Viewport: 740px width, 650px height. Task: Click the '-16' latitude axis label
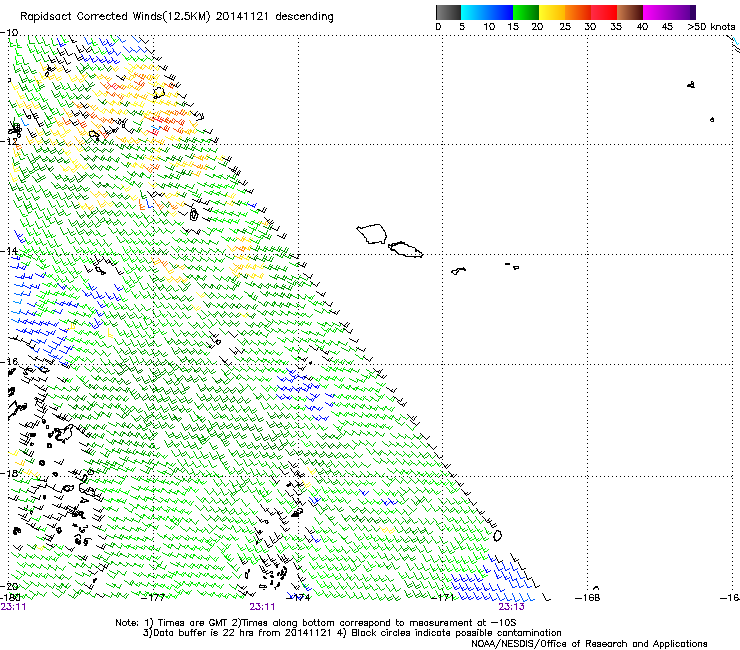(x=9, y=362)
